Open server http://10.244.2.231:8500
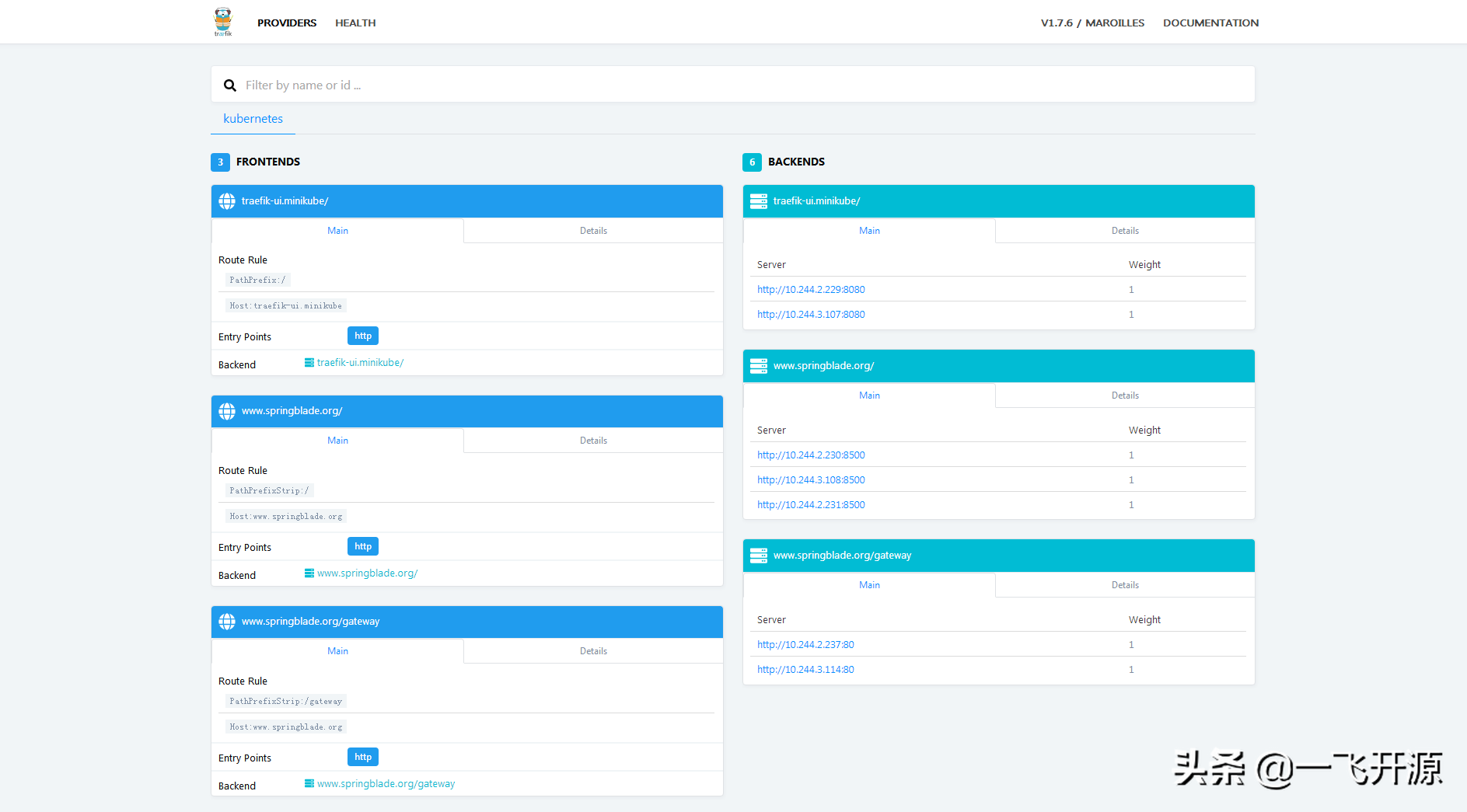Screen dimensions: 1467x812 (811, 505)
